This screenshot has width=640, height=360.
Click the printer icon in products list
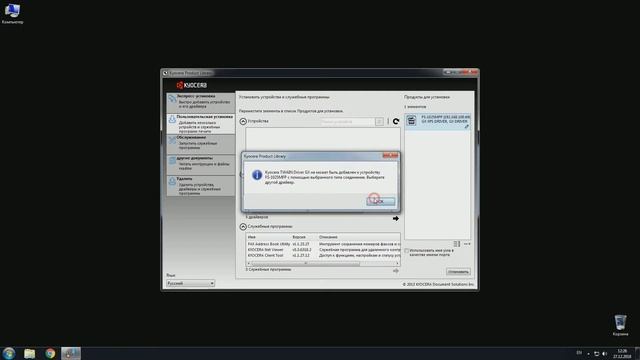(411, 120)
